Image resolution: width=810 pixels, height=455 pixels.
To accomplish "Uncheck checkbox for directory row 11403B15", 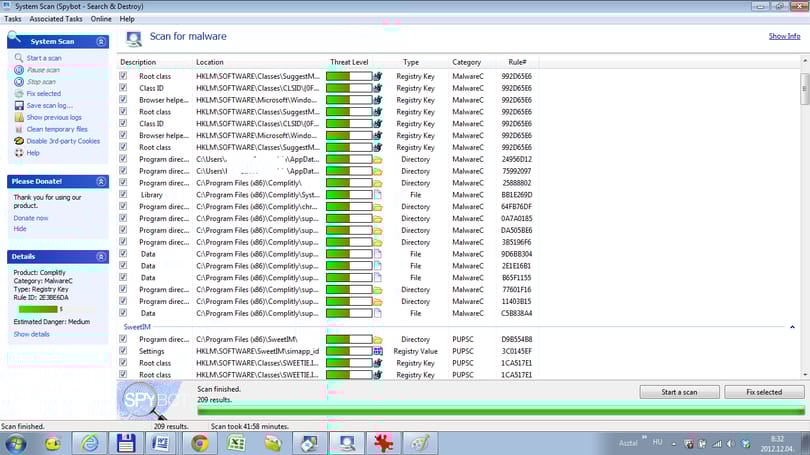I will tap(123, 301).
